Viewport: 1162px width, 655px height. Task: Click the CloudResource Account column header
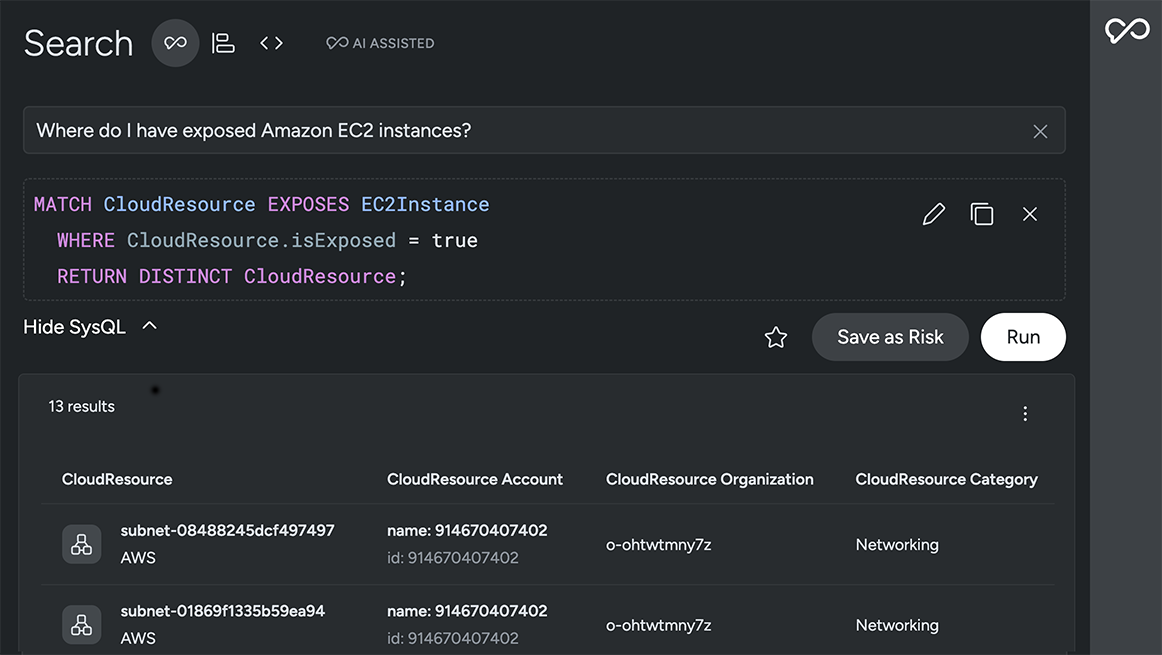(x=475, y=479)
